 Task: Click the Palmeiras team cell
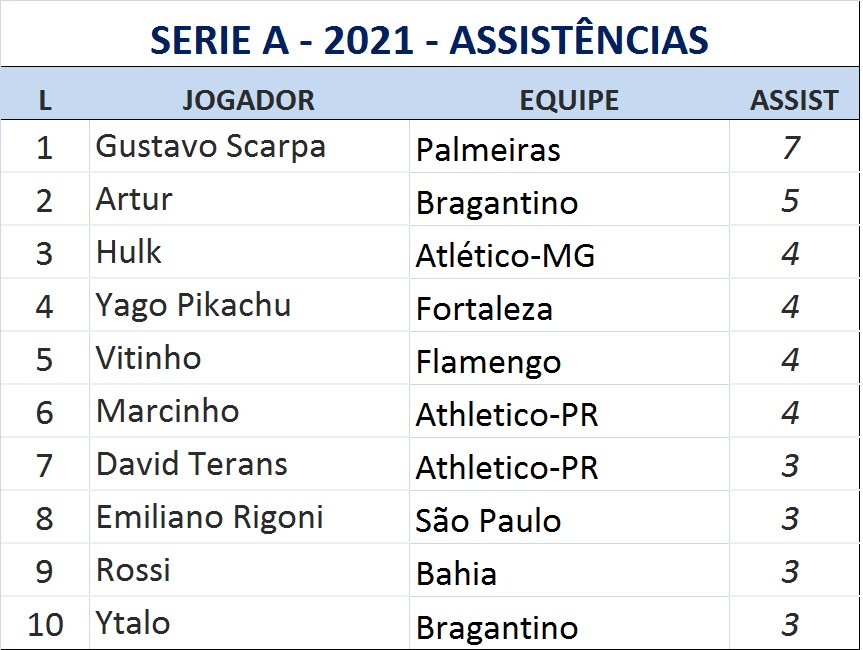point(488,150)
